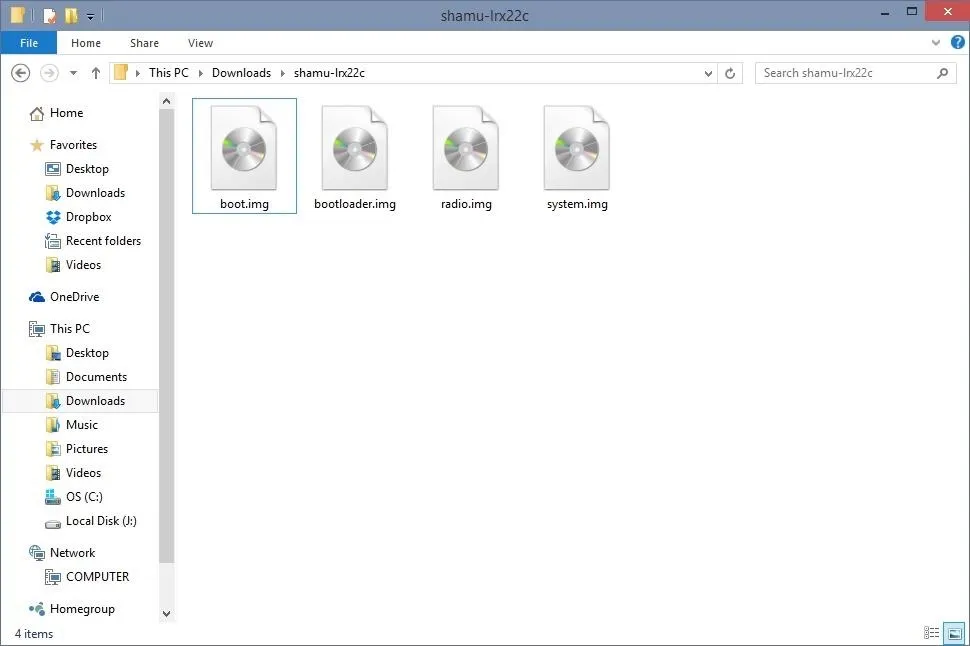Screen dimensions: 970x646
Task: Switch to the Share ribbon tab
Action: point(144,43)
